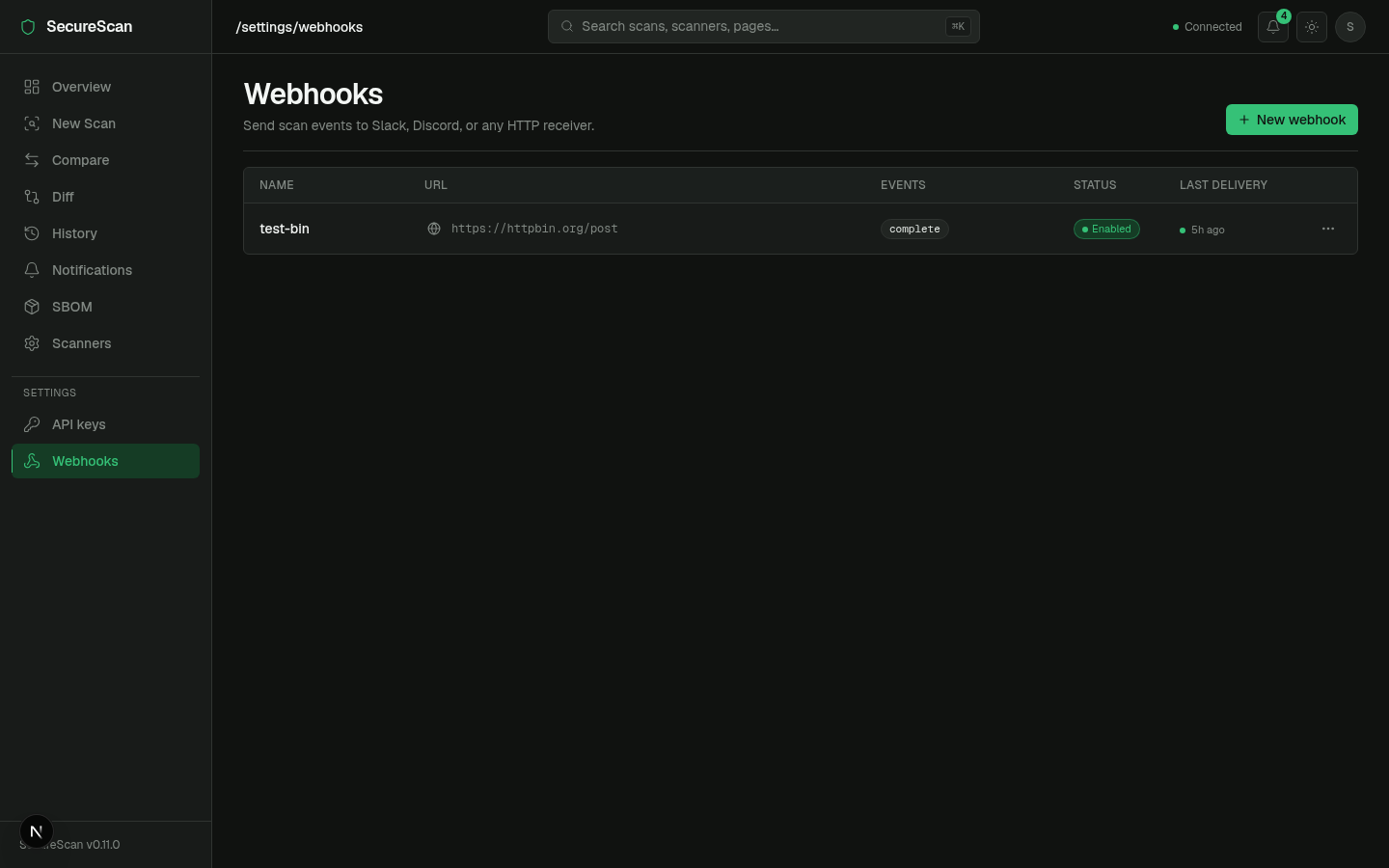The image size is (1389, 868).
Task: Click the globe icon beside the URL
Action: coord(434,229)
